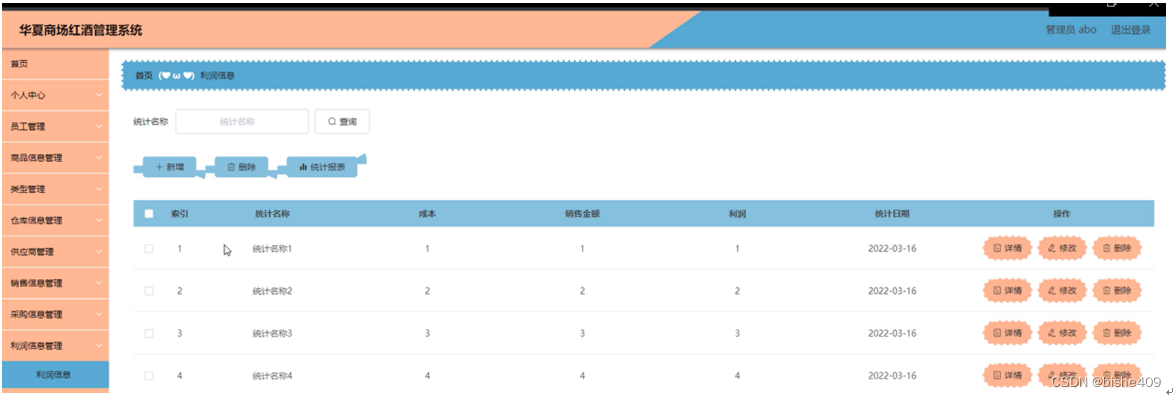Expand the 商品信息管理 sidebar menu
The height and width of the screenshot is (397, 1176).
(55, 158)
